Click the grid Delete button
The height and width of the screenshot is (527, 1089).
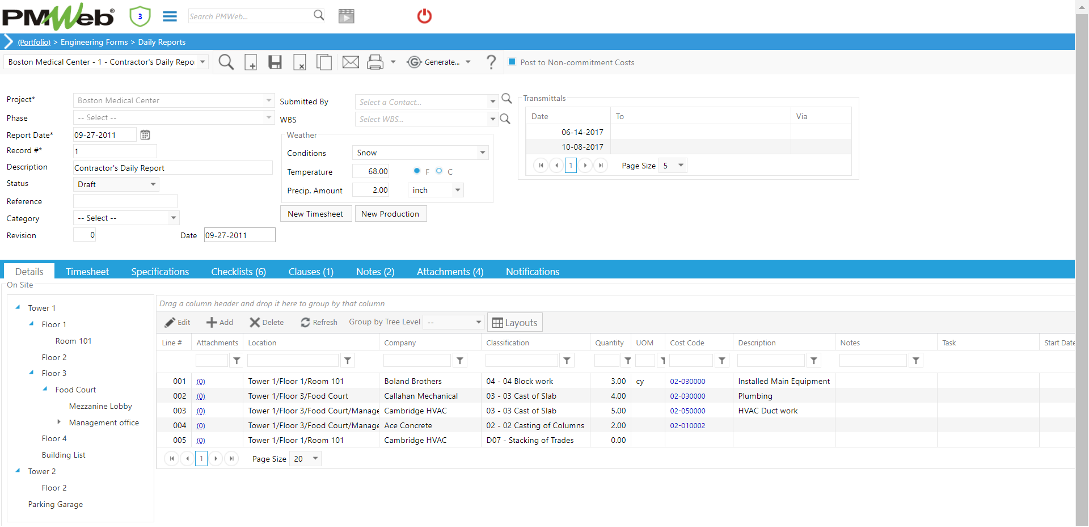267,322
